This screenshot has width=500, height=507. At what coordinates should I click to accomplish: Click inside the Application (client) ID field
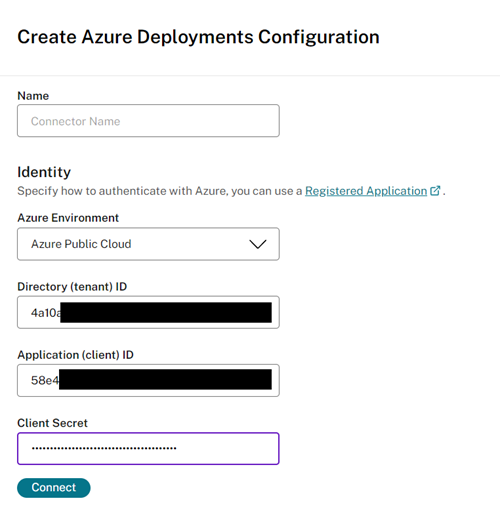[148, 380]
